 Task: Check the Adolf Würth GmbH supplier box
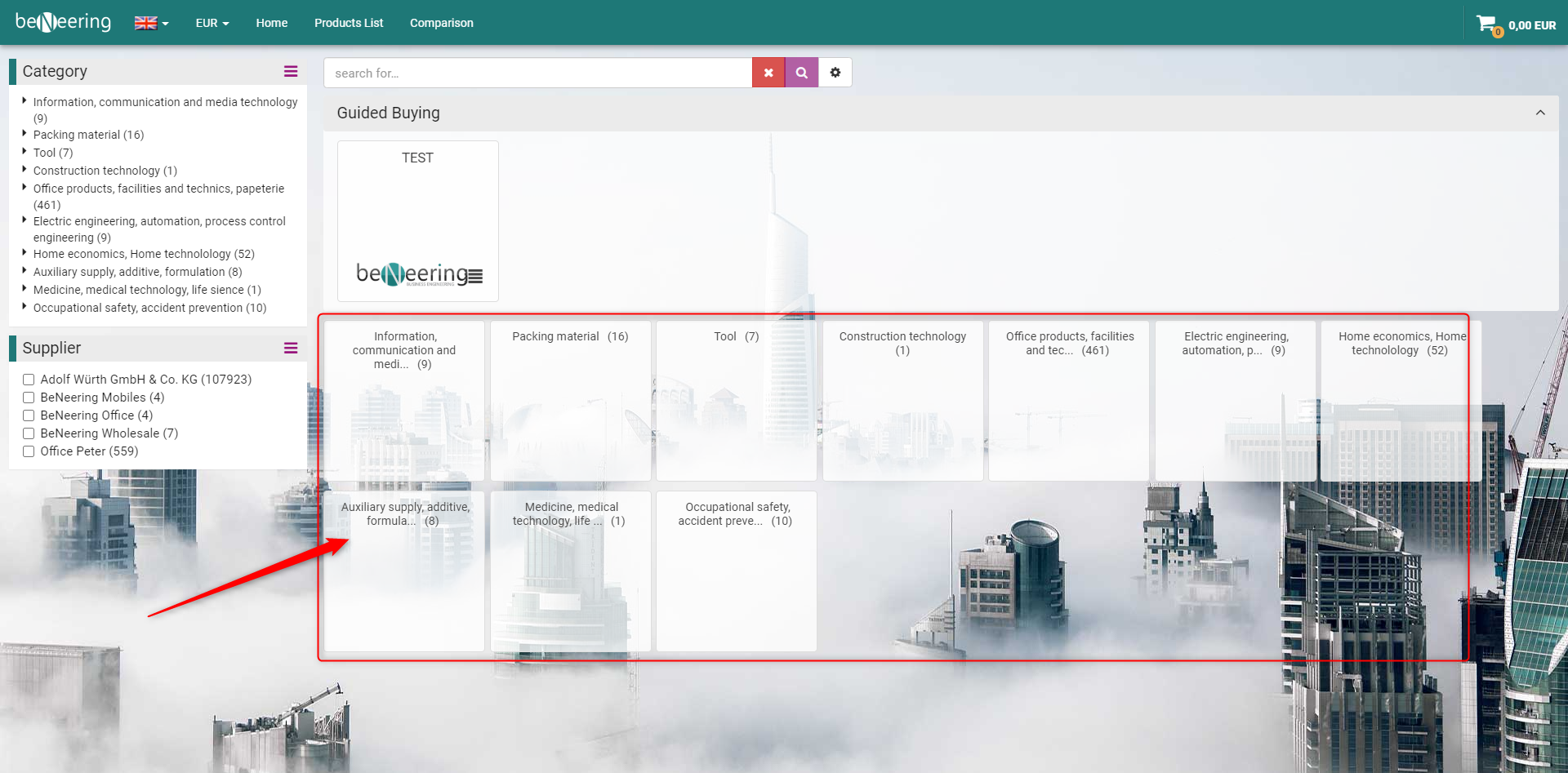point(29,380)
